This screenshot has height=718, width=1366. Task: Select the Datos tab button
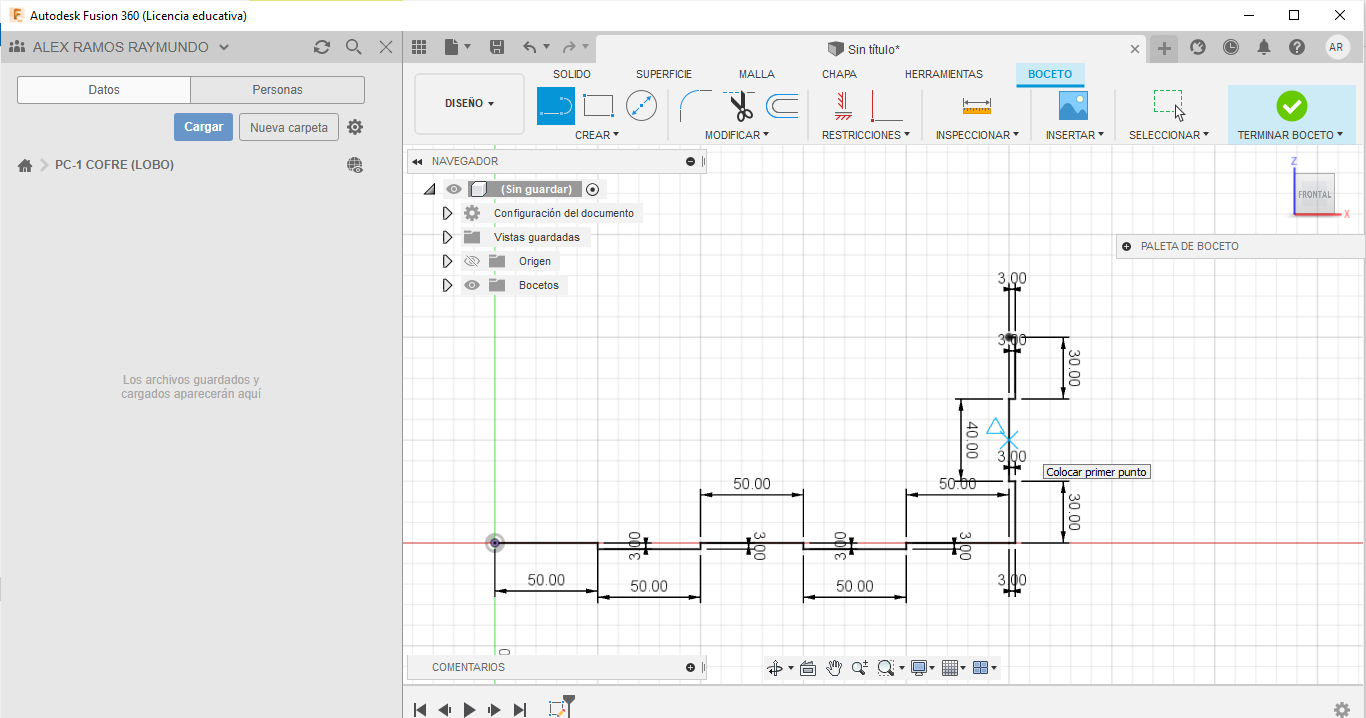104,90
